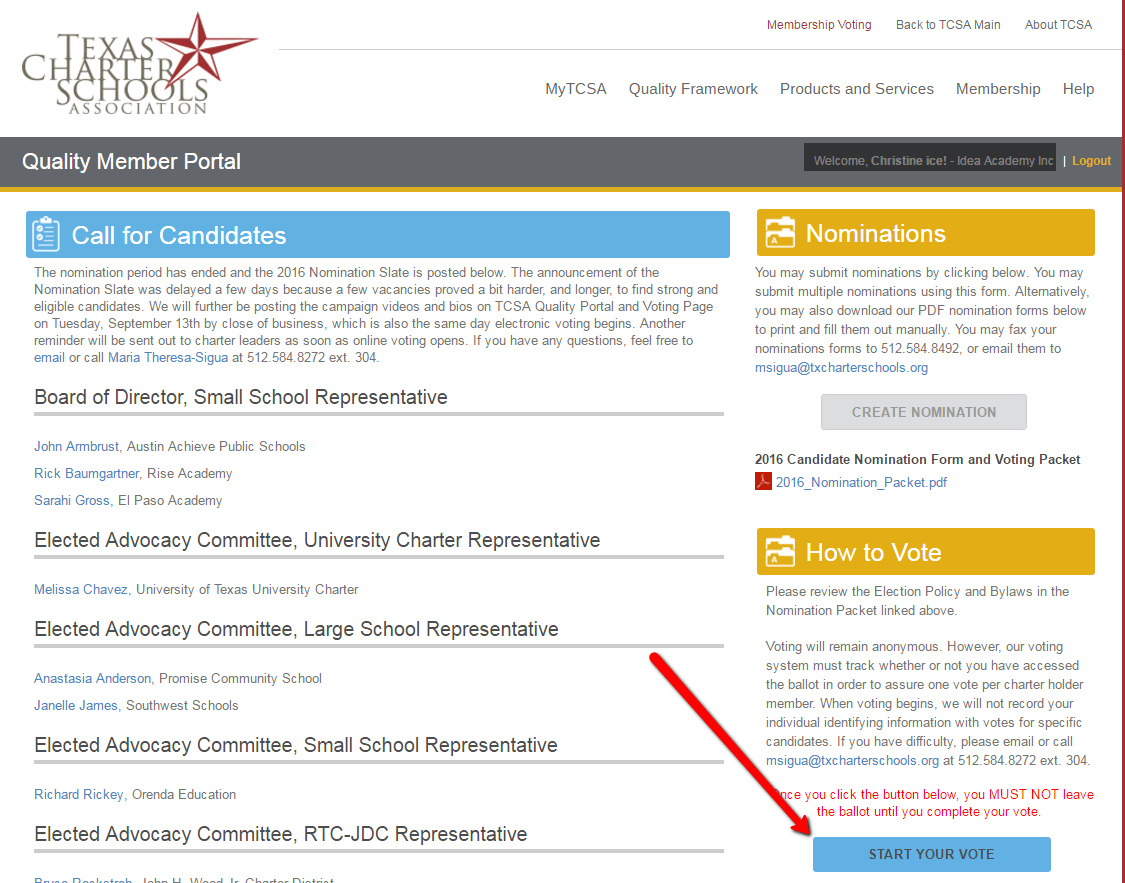
Task: Download 2016_Nomination_Packet.pdf
Action: [x=861, y=482]
